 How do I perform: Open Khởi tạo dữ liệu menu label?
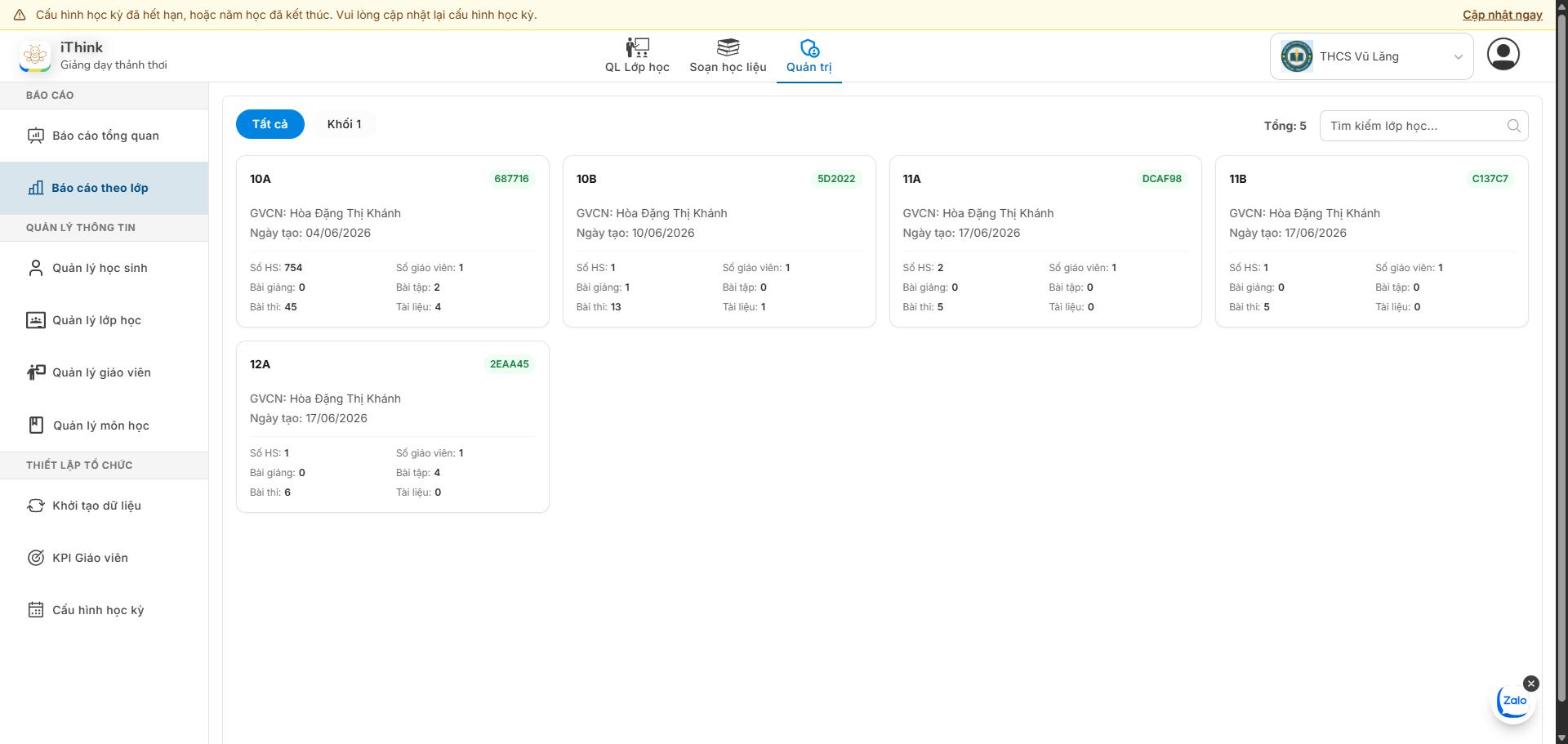(97, 506)
